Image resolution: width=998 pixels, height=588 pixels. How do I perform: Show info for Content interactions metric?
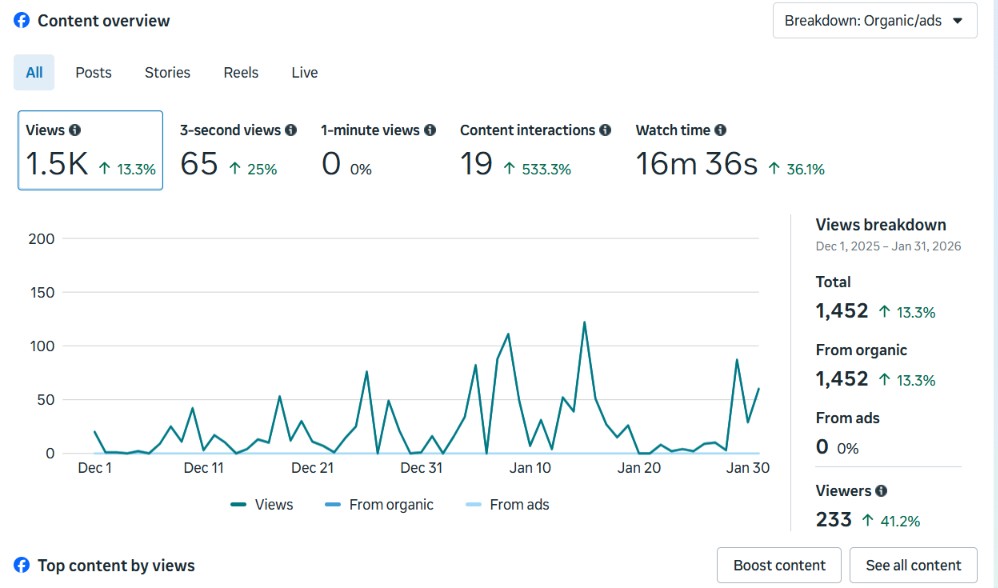point(605,130)
